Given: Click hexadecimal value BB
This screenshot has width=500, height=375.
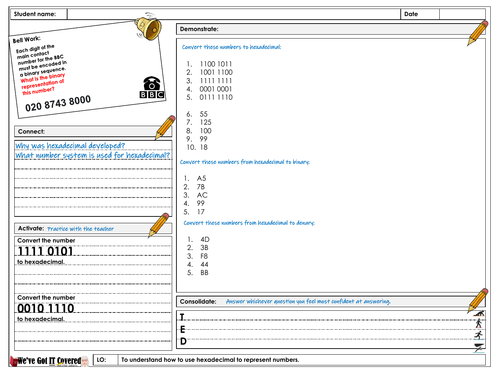Looking at the screenshot, I should (x=204, y=273).
